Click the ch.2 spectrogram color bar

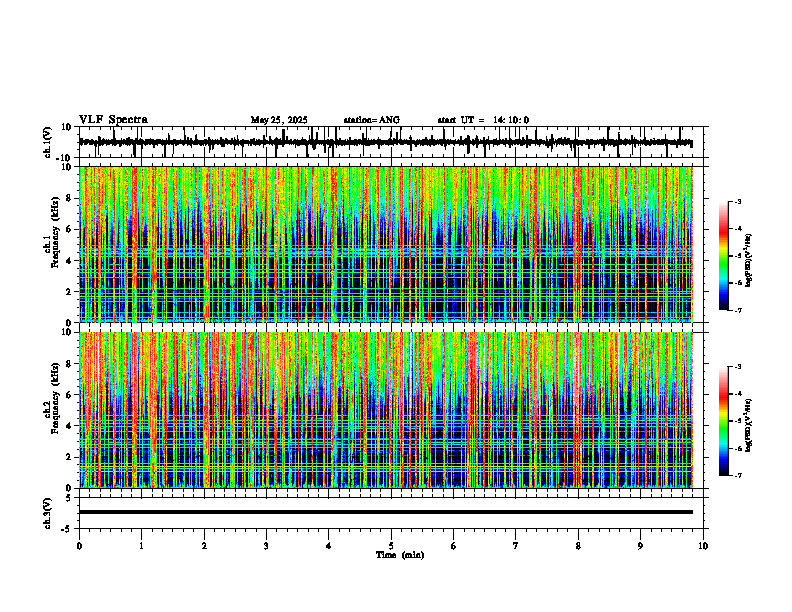tap(723, 421)
